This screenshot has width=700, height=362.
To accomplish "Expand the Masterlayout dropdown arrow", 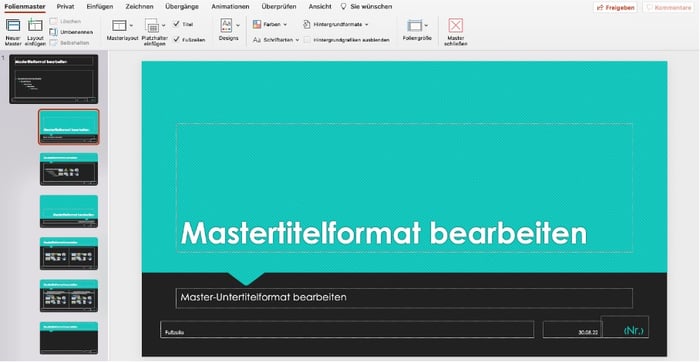I will 131,25.
